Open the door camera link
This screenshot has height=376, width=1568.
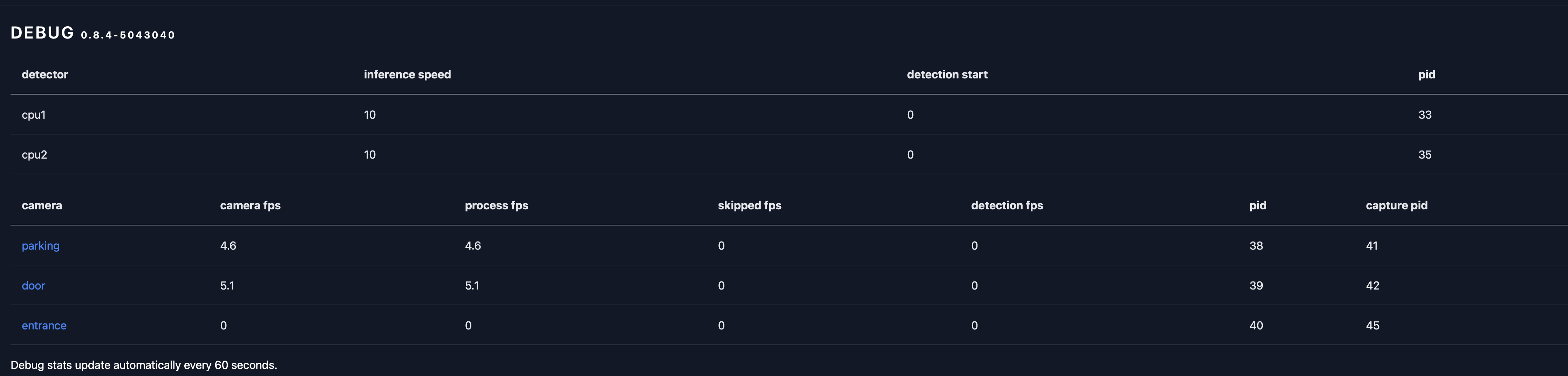[x=34, y=285]
